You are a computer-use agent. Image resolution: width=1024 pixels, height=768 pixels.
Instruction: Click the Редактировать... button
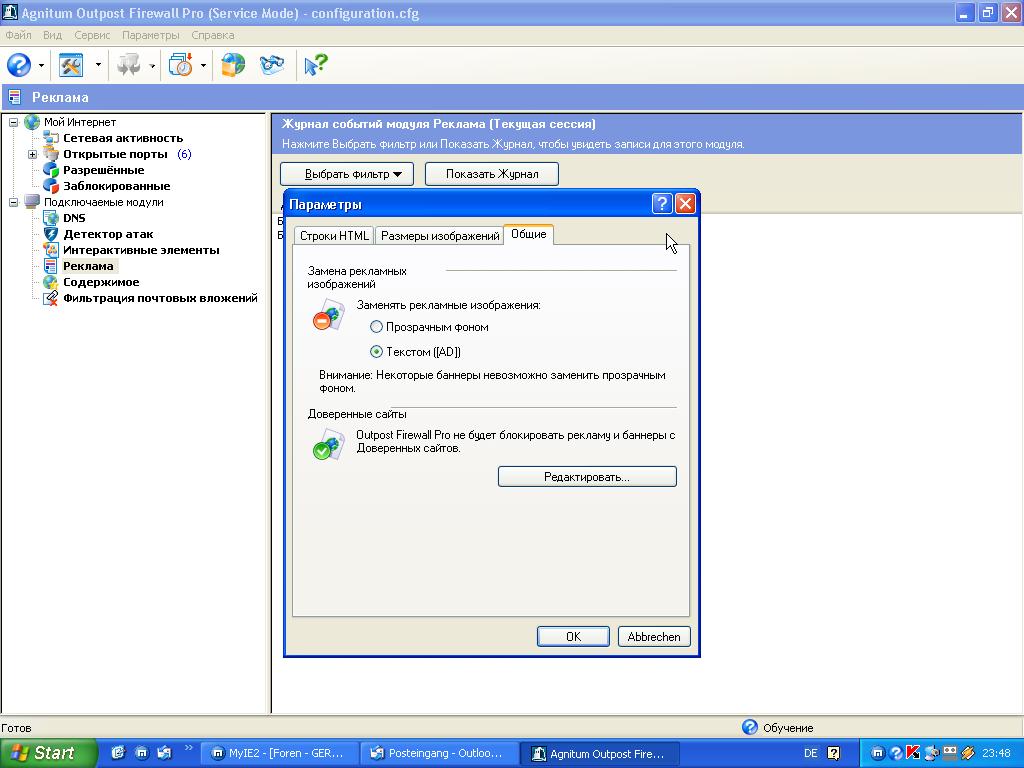[x=587, y=477]
